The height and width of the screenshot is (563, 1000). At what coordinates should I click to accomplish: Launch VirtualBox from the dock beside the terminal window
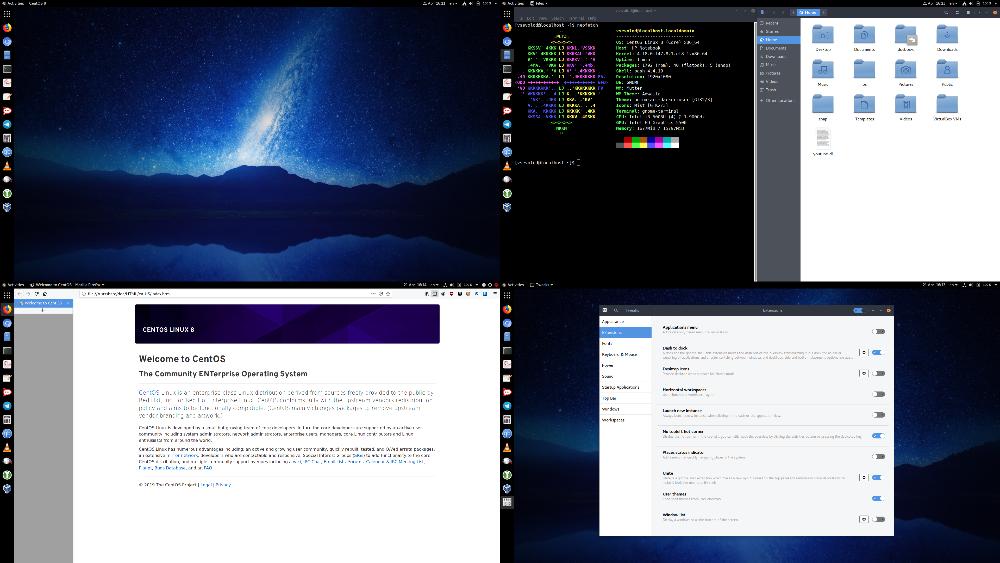click(507, 207)
